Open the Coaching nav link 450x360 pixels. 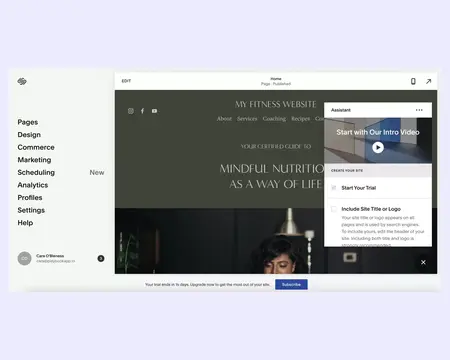point(274,119)
